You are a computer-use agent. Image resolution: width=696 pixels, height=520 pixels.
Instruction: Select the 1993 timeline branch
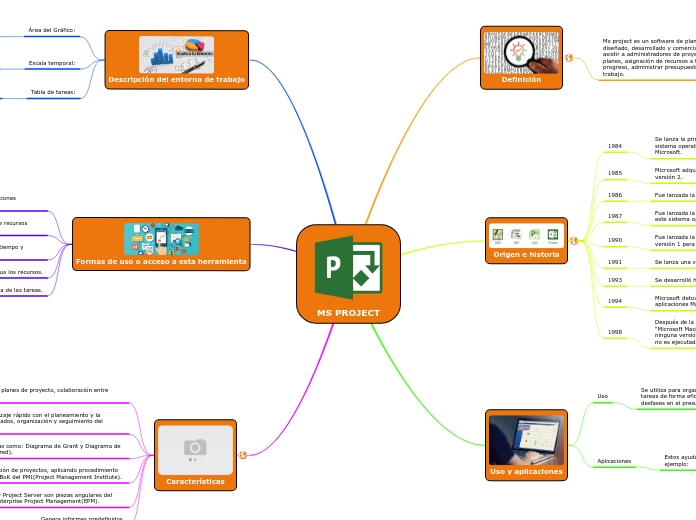click(x=615, y=280)
